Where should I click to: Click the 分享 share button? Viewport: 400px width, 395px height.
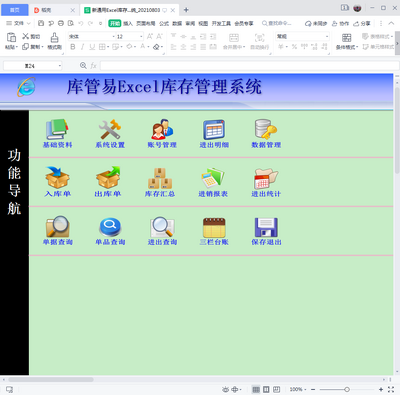click(362, 23)
